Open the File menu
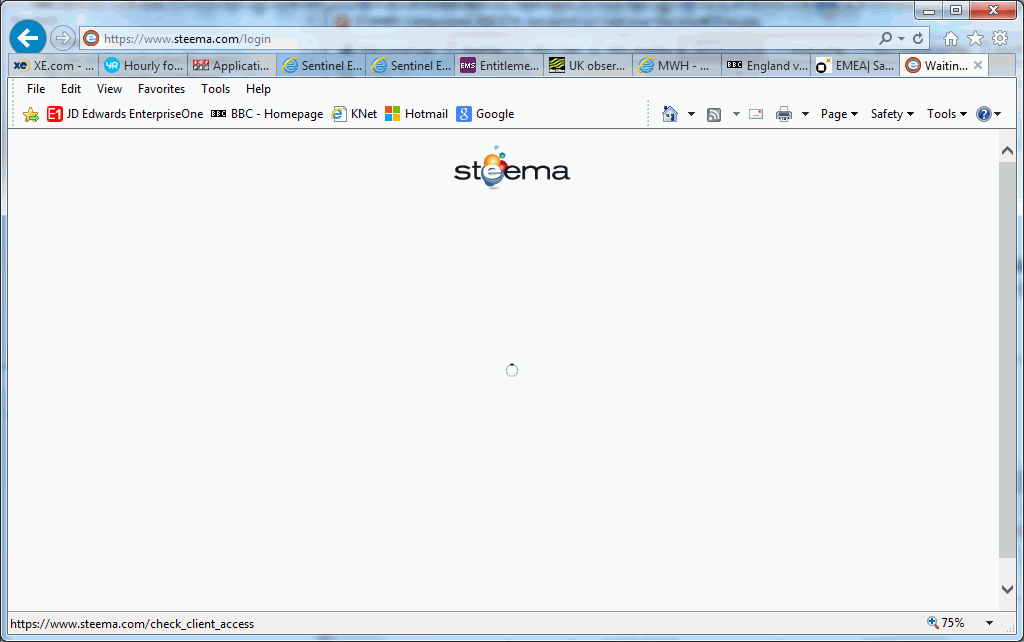1024x642 pixels. click(36, 89)
